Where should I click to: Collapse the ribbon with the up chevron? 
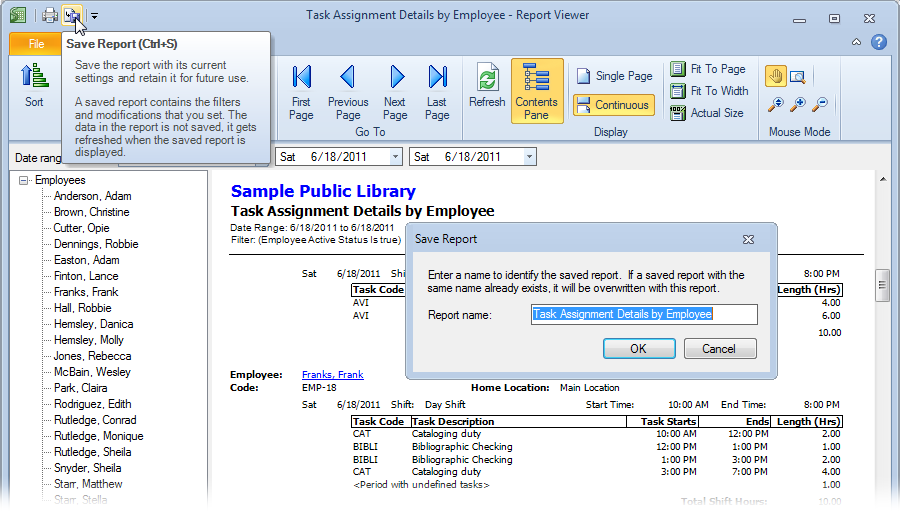point(856,42)
